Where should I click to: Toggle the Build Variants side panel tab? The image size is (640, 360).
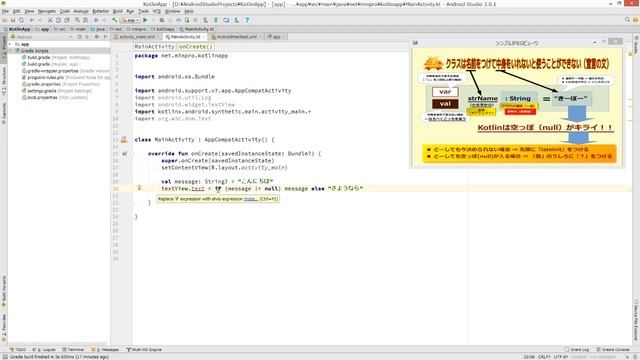[x=4, y=291]
